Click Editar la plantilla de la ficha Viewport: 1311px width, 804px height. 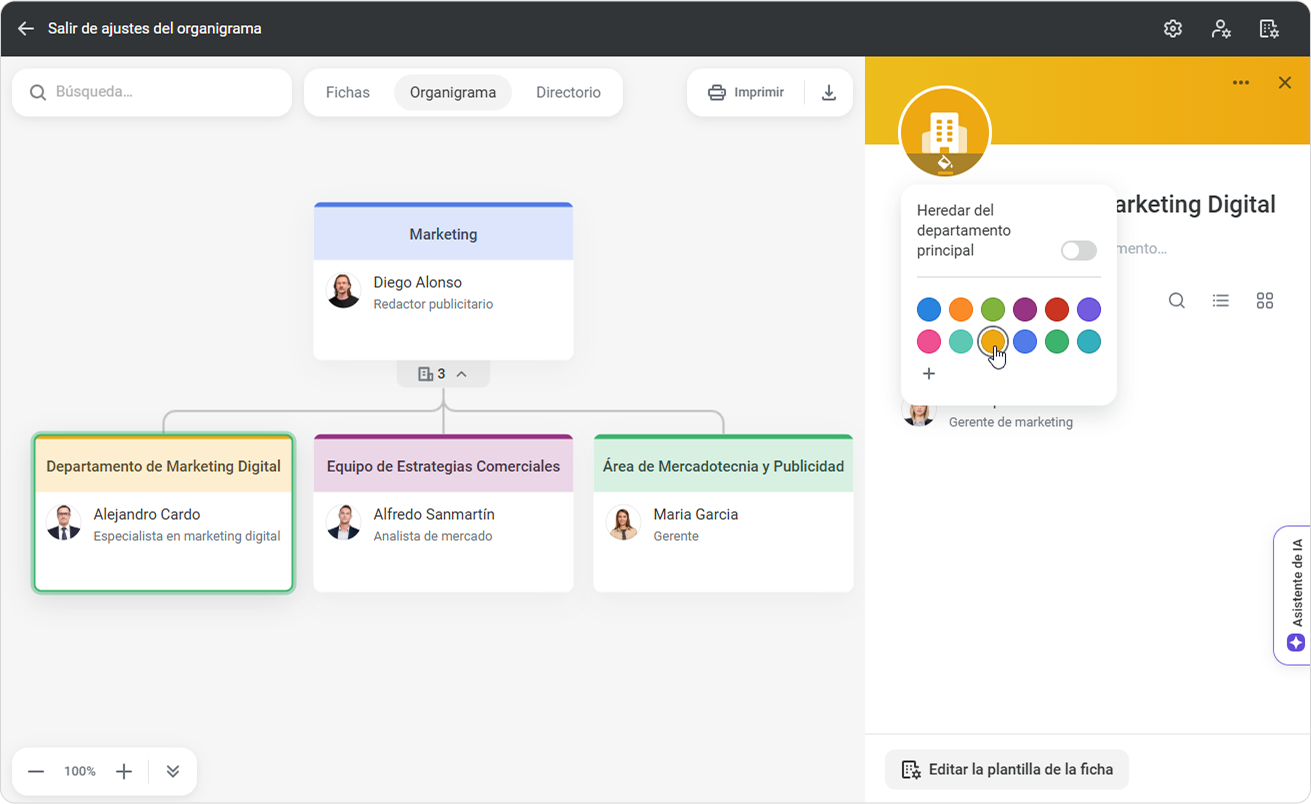pyautogui.click(x=1007, y=770)
